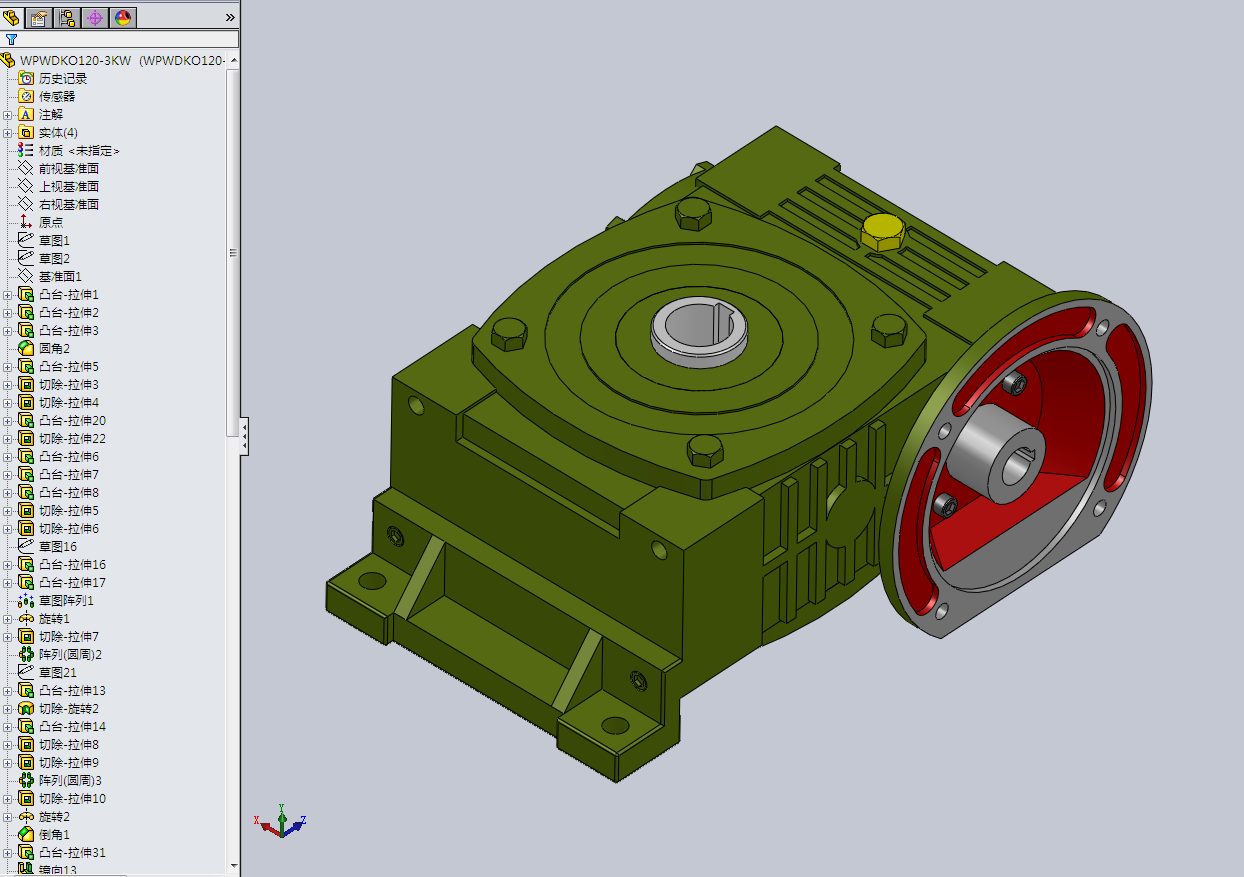Click the 凸台-拉伸6 extrude icon

[26, 456]
